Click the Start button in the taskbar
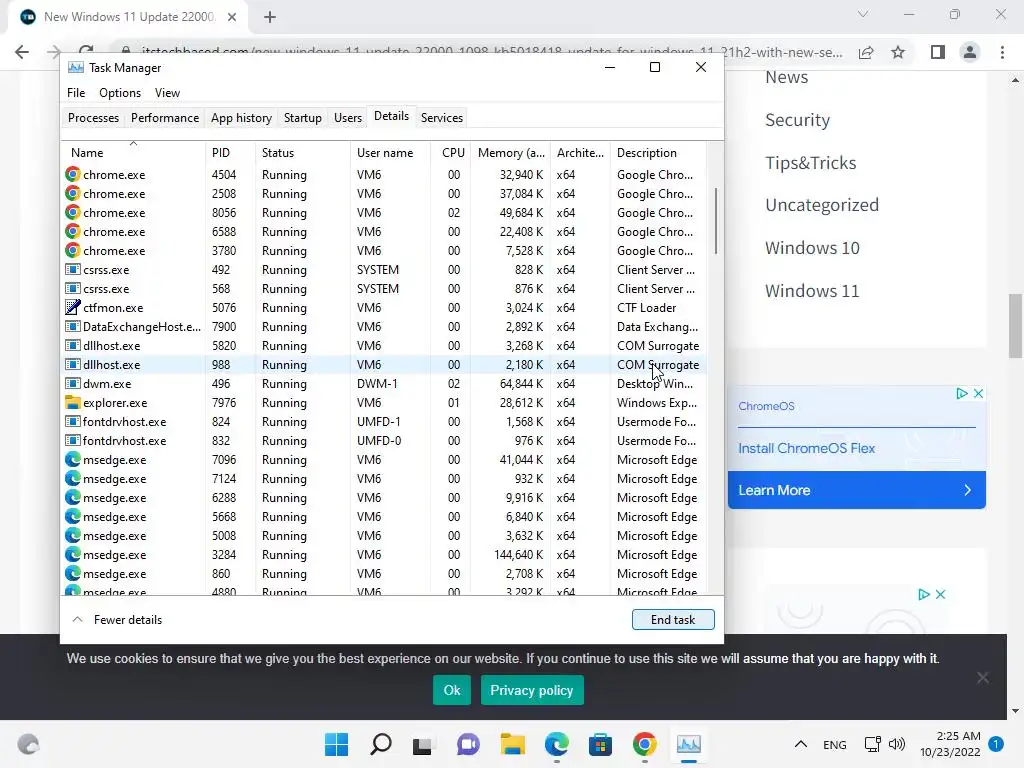Viewport: 1024px width, 768px height. tap(336, 744)
